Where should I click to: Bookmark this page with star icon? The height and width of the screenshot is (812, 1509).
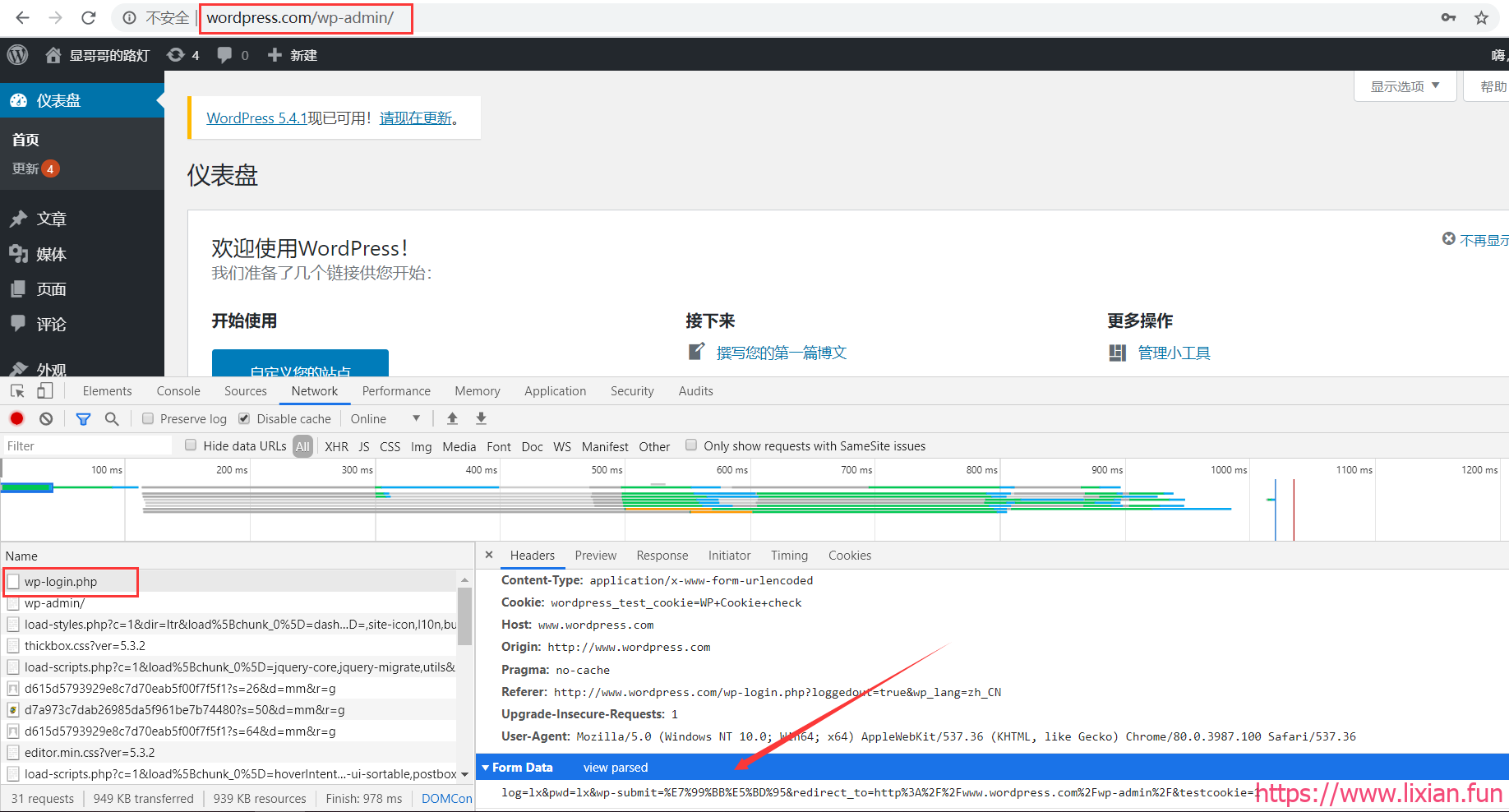coord(1481,17)
